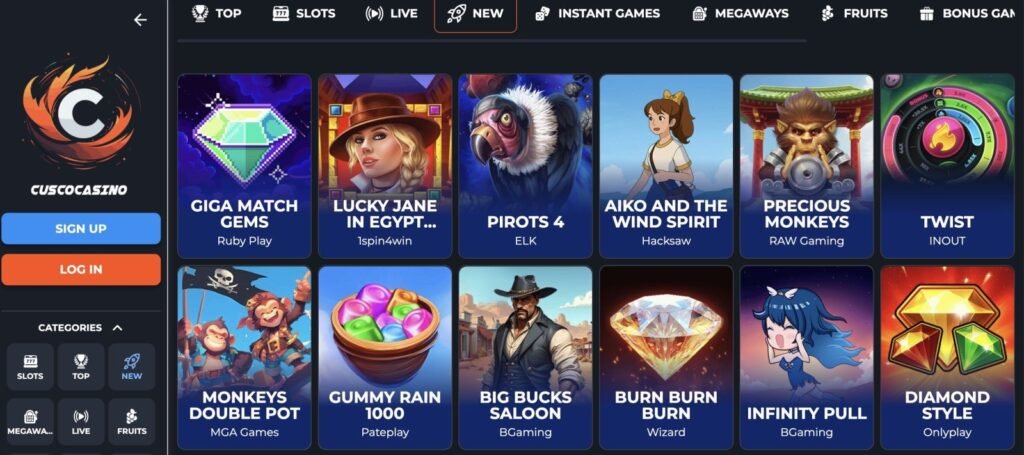Select the Live tab in the top bar
This screenshot has height=455, width=1024.
[x=391, y=13]
